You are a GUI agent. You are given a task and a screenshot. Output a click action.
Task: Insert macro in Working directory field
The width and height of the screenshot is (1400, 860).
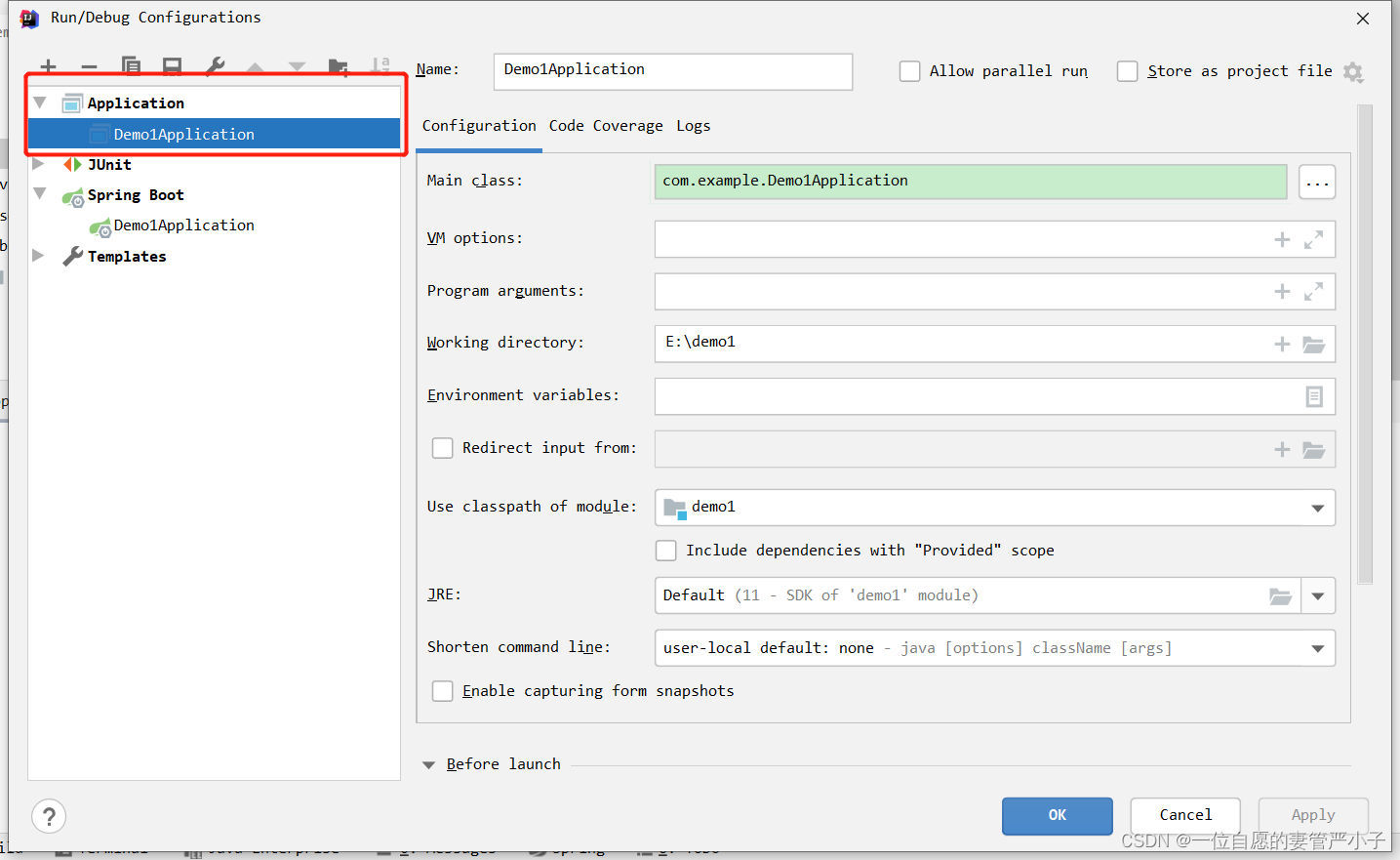(1282, 344)
